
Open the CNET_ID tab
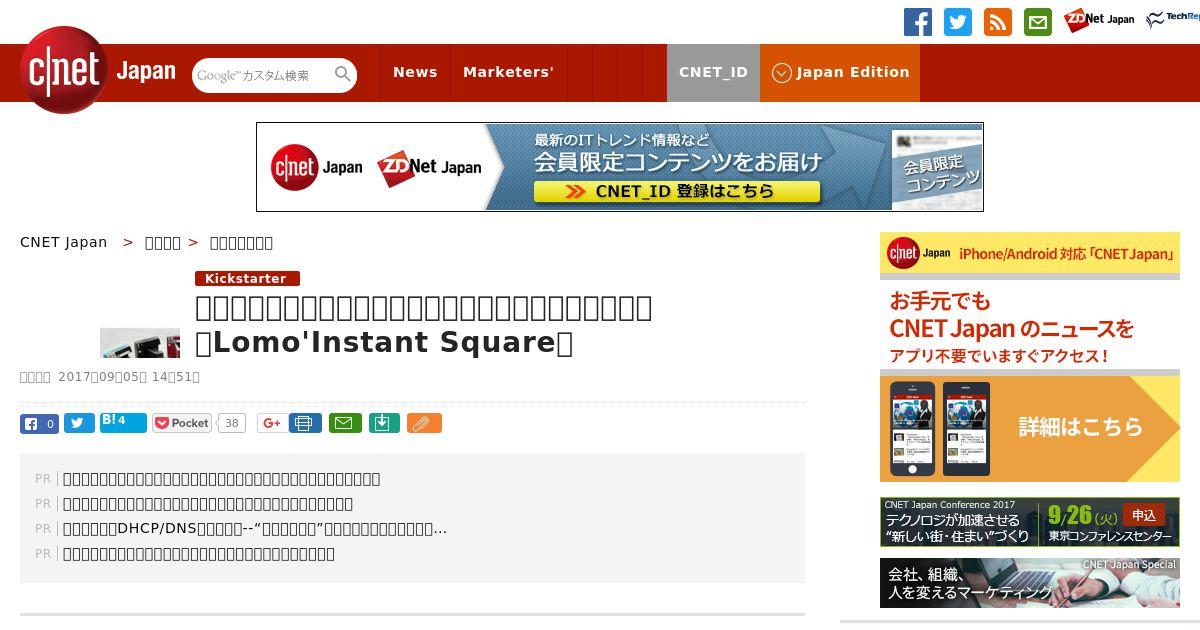coord(713,72)
